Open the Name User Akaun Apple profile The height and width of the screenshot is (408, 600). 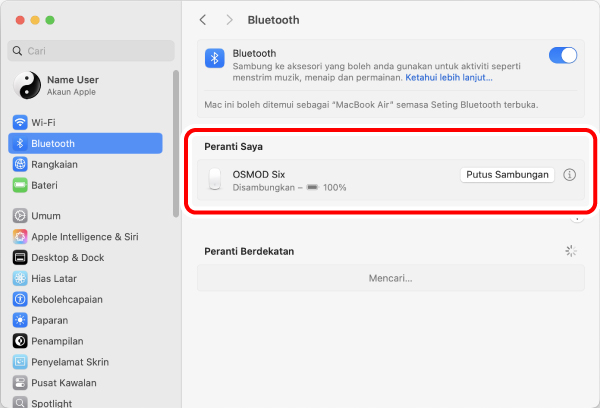70,85
